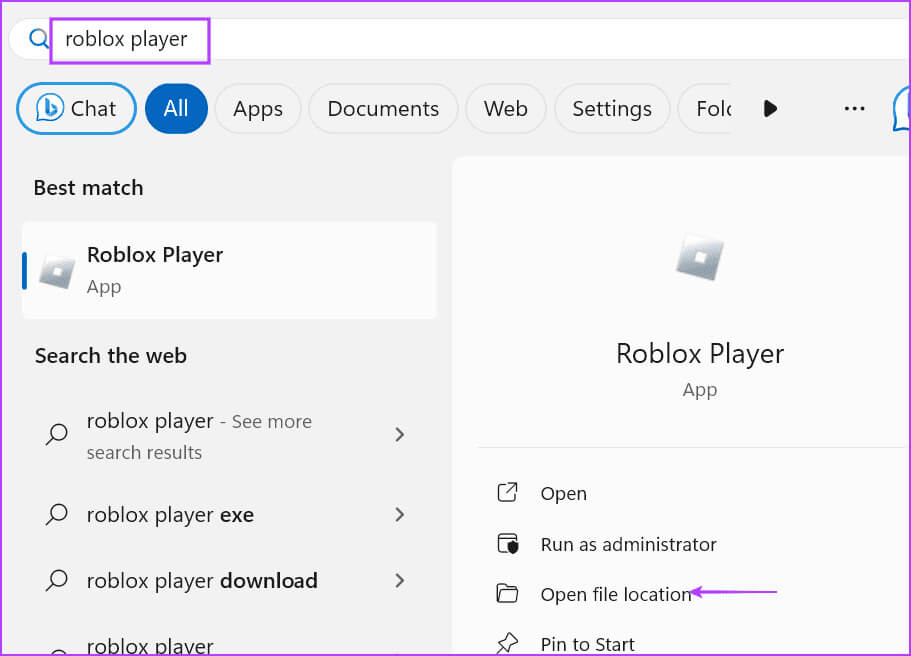Image resolution: width=911 pixels, height=656 pixels.
Task: Click the search icon next to 'roblox player exe'
Action: point(57,514)
